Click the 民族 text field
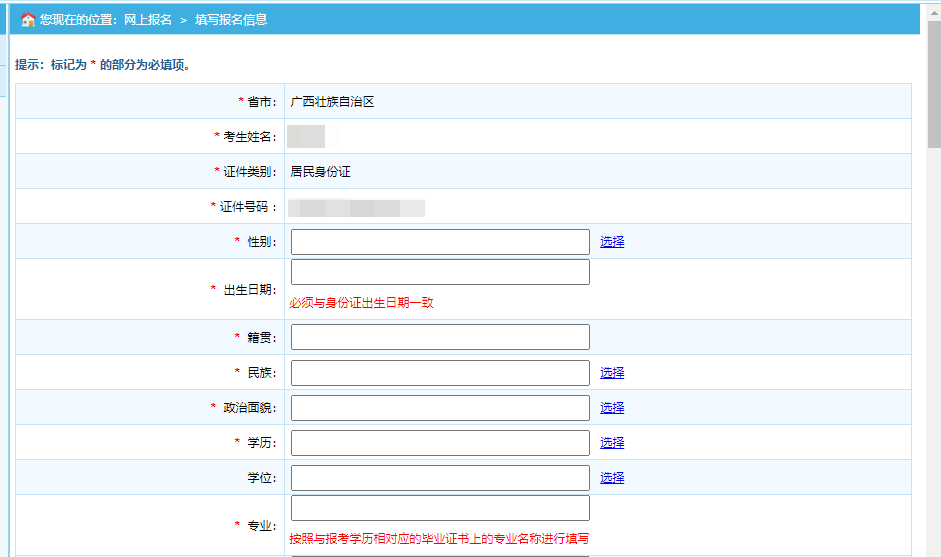The image size is (941, 557). click(440, 373)
